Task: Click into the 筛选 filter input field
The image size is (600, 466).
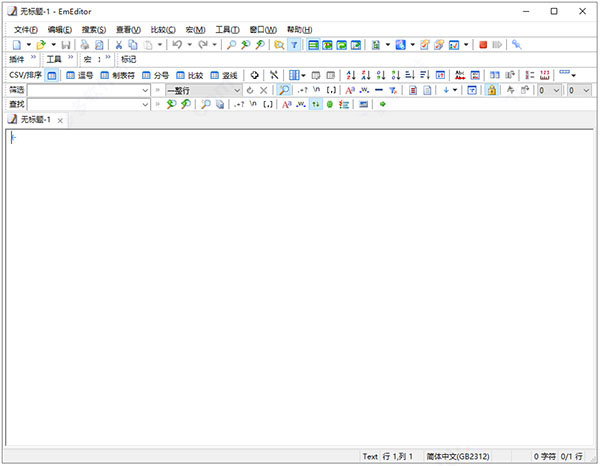Action: tap(84, 90)
